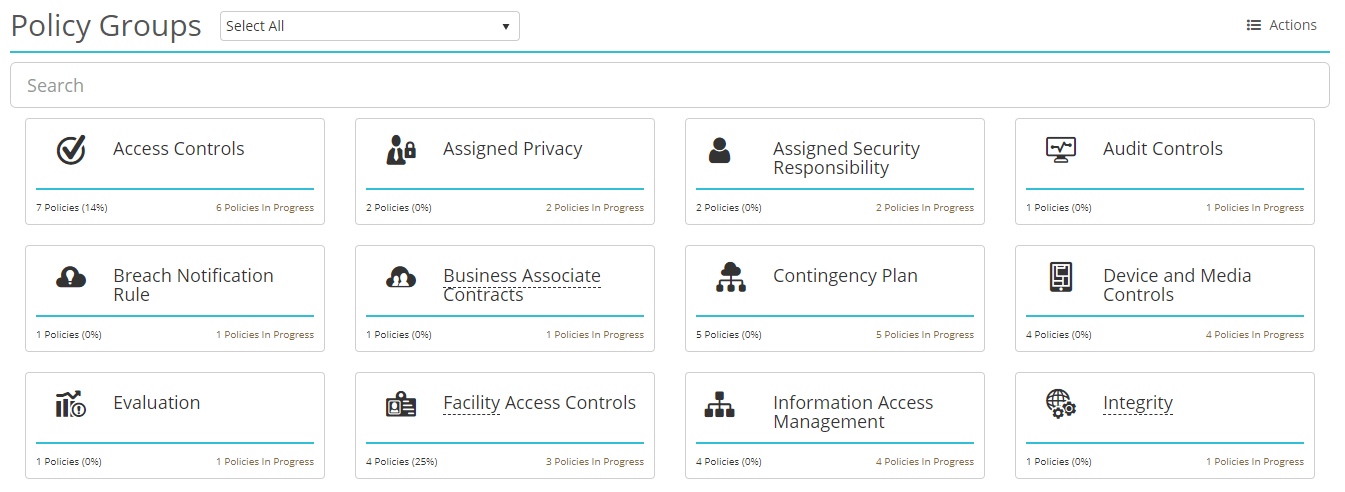
Task: Click the Device and Media Controls icon
Action: [1061, 277]
